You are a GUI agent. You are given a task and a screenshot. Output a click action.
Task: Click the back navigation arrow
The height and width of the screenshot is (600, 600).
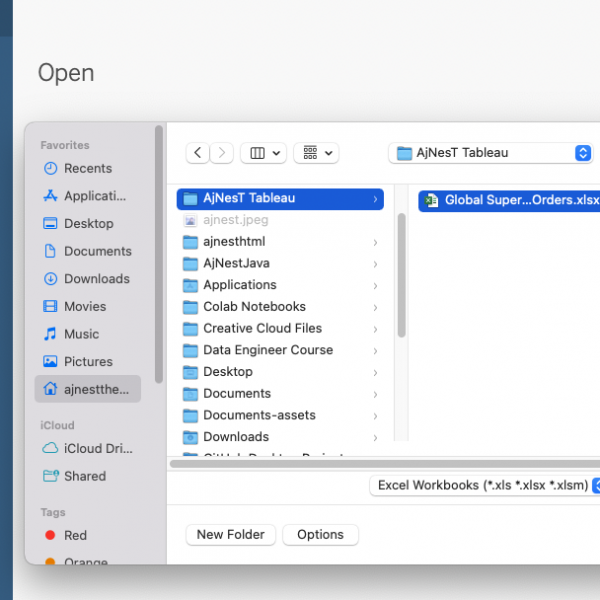point(198,153)
